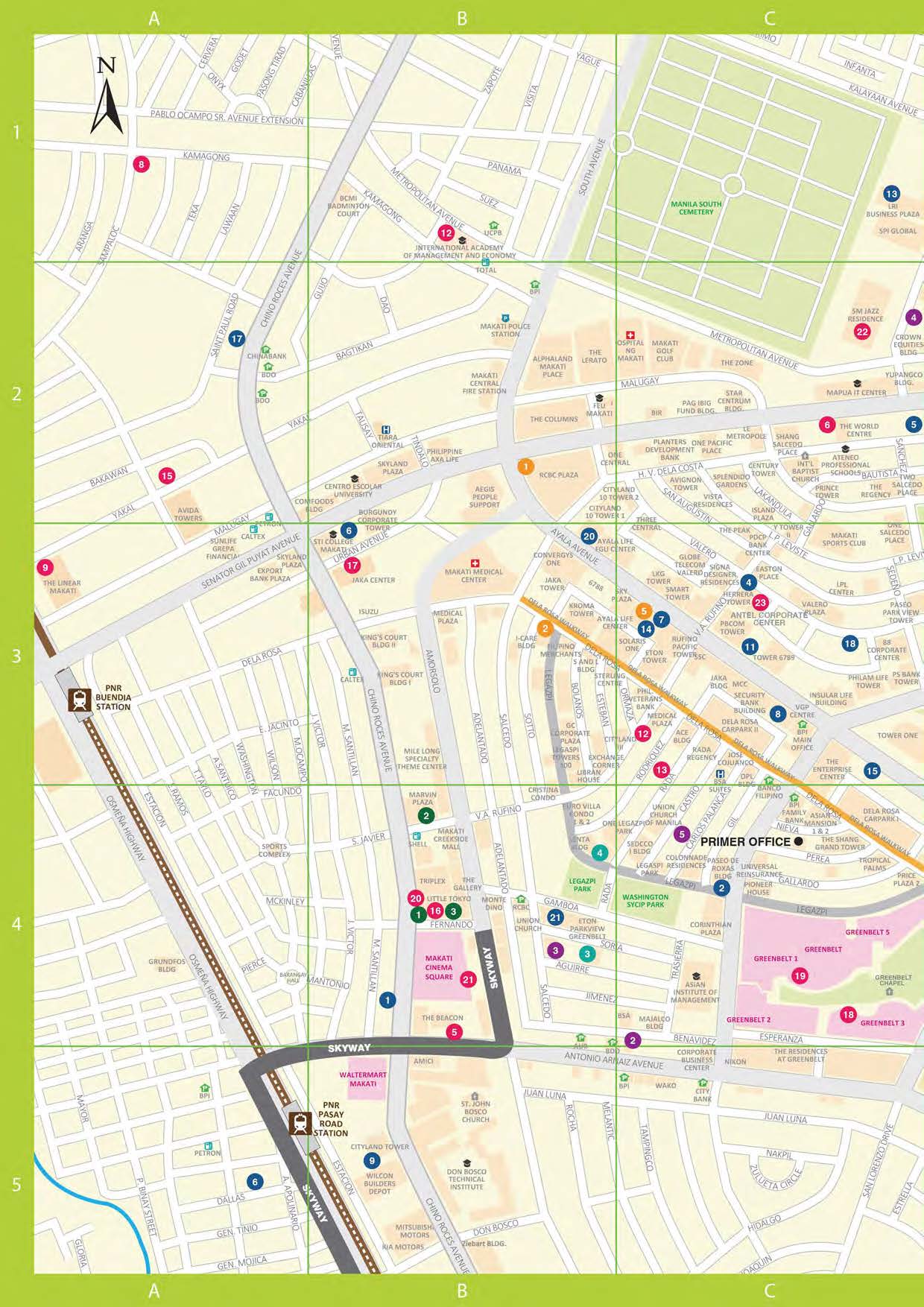Click the Manila South Cemetery label

click(696, 208)
